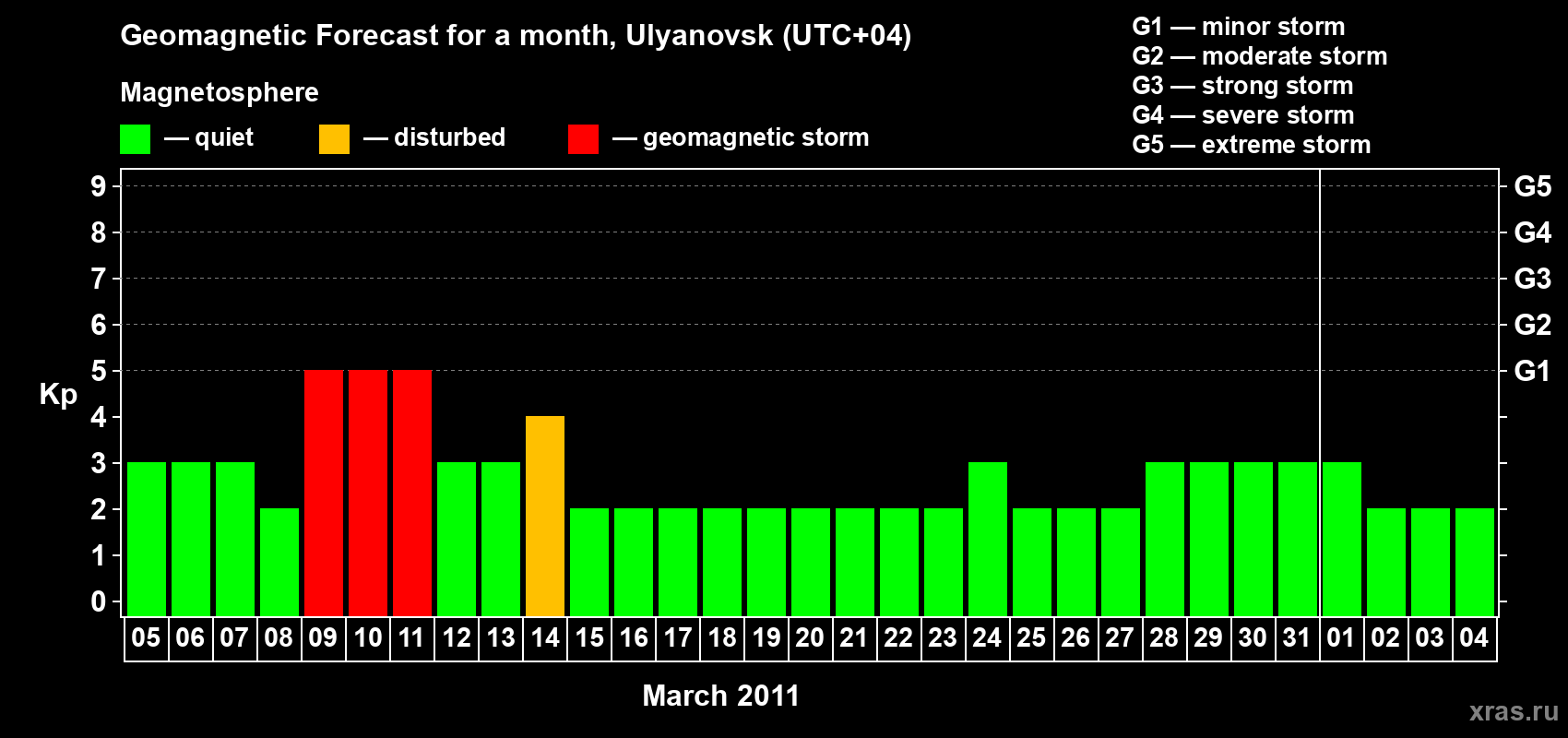Click 'G4 — severe storm' legend text
The width and height of the screenshot is (1568, 738).
pos(1243,115)
